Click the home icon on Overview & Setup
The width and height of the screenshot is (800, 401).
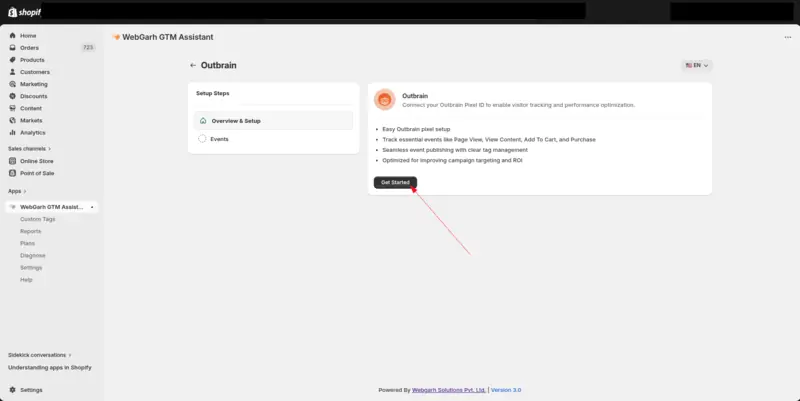pyautogui.click(x=203, y=121)
